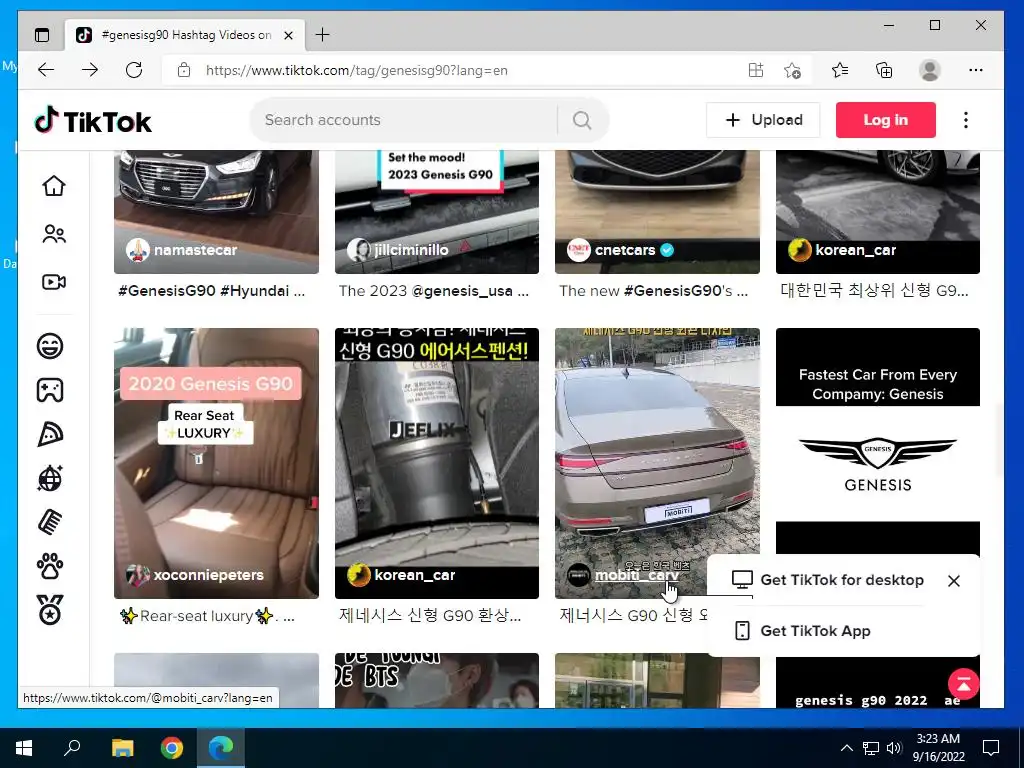Open a new browser tab
1024x768 pixels.
tap(323, 35)
